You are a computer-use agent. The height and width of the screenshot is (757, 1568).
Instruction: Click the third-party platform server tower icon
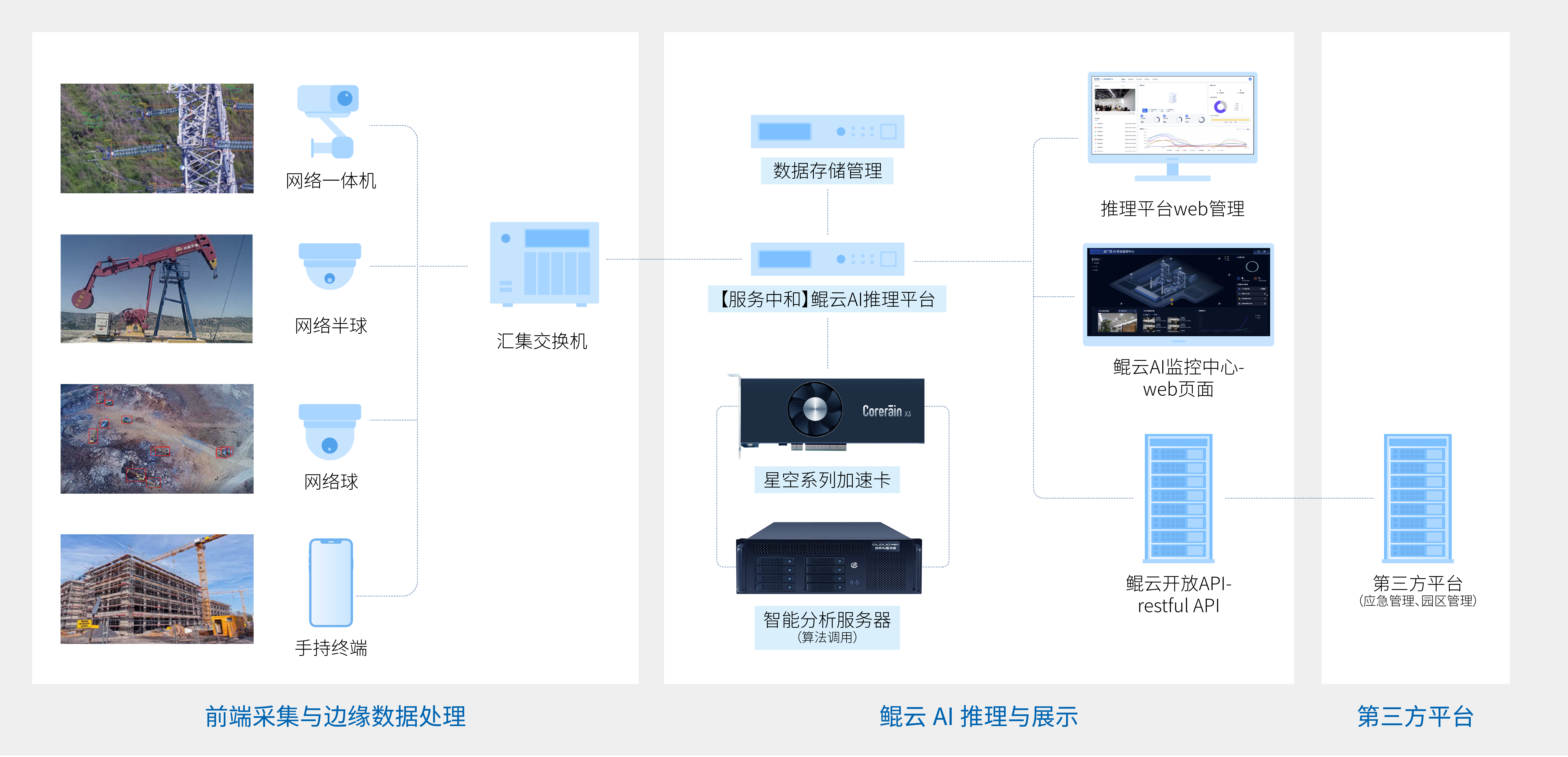(1418, 498)
